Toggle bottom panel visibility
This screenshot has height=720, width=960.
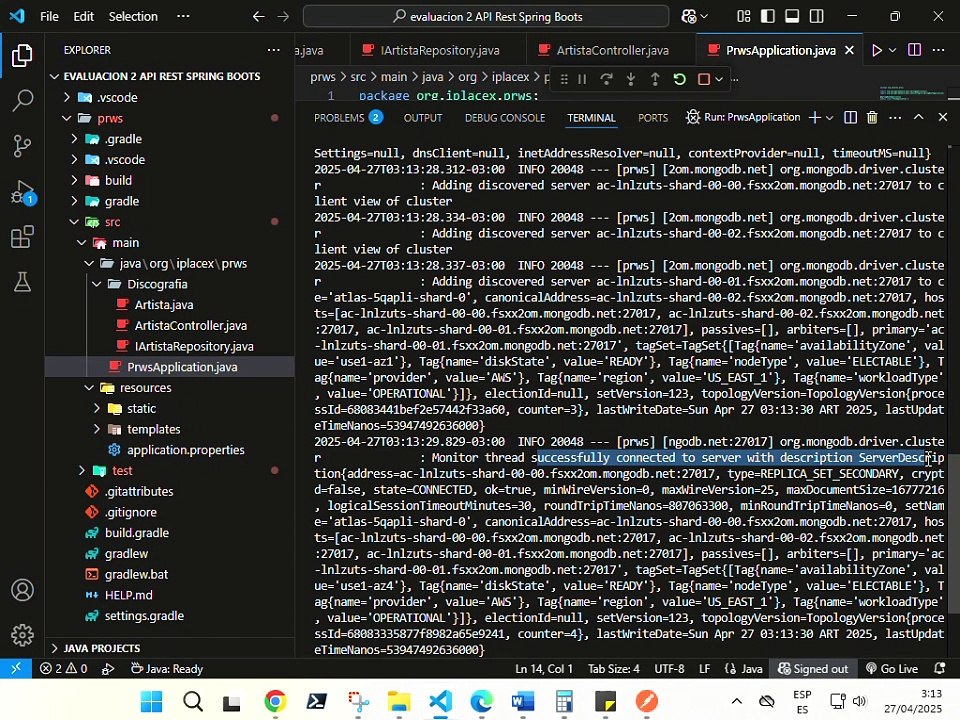(x=792, y=17)
